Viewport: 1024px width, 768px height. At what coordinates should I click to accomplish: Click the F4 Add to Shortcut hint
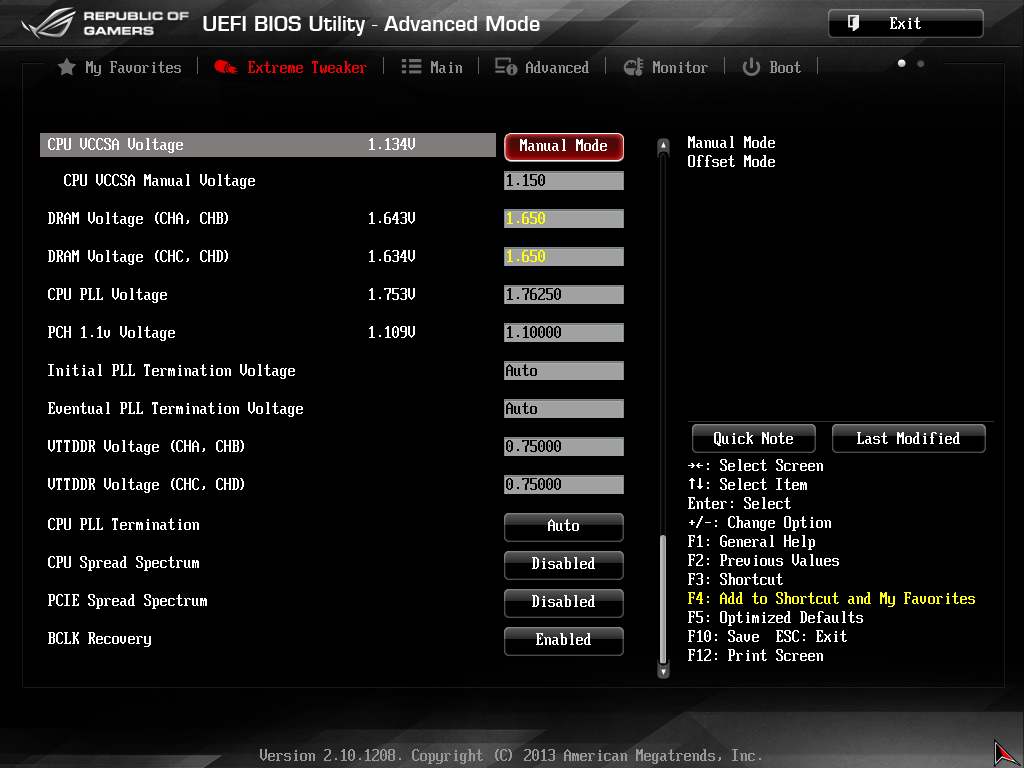pyautogui.click(x=831, y=599)
